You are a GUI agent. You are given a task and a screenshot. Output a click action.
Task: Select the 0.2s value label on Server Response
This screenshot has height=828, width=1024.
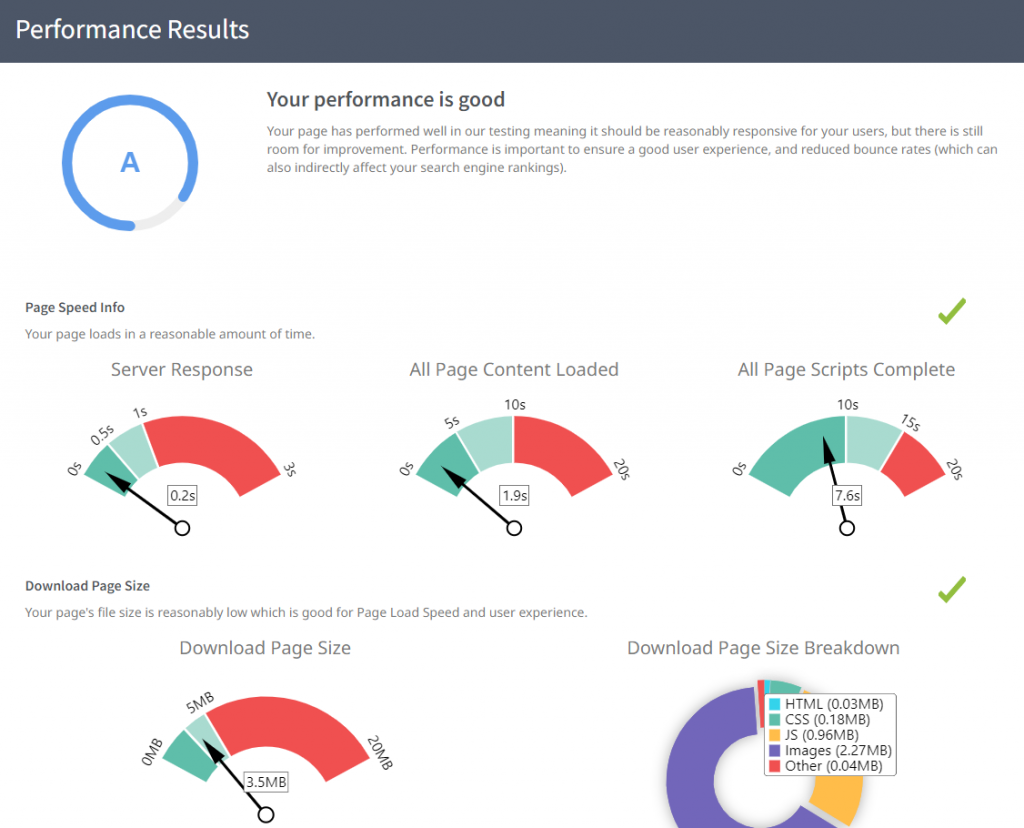pos(182,495)
